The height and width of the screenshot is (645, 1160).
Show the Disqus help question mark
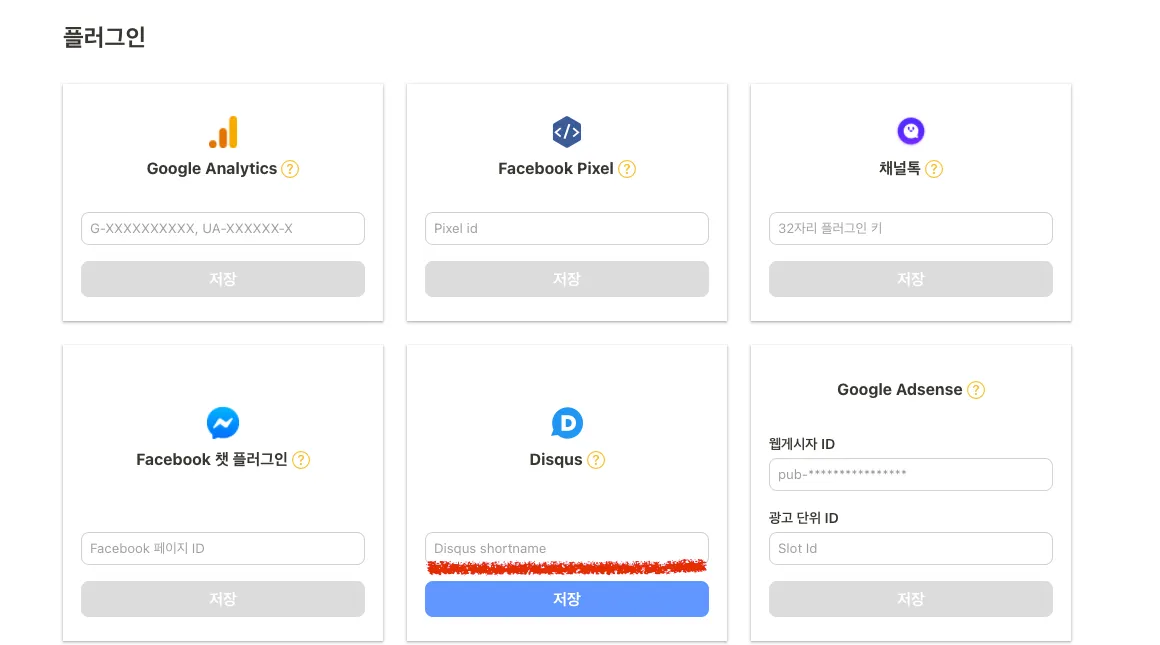[x=596, y=460]
